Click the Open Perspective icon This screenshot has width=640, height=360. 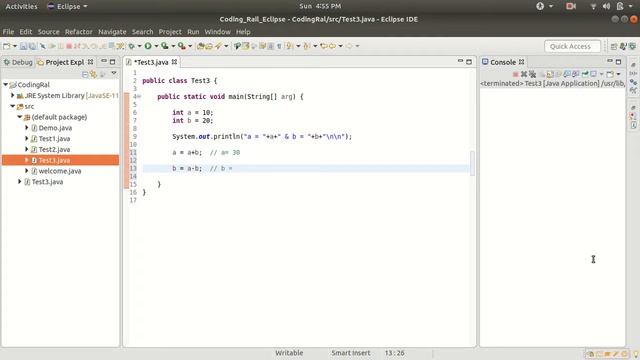[614, 47]
